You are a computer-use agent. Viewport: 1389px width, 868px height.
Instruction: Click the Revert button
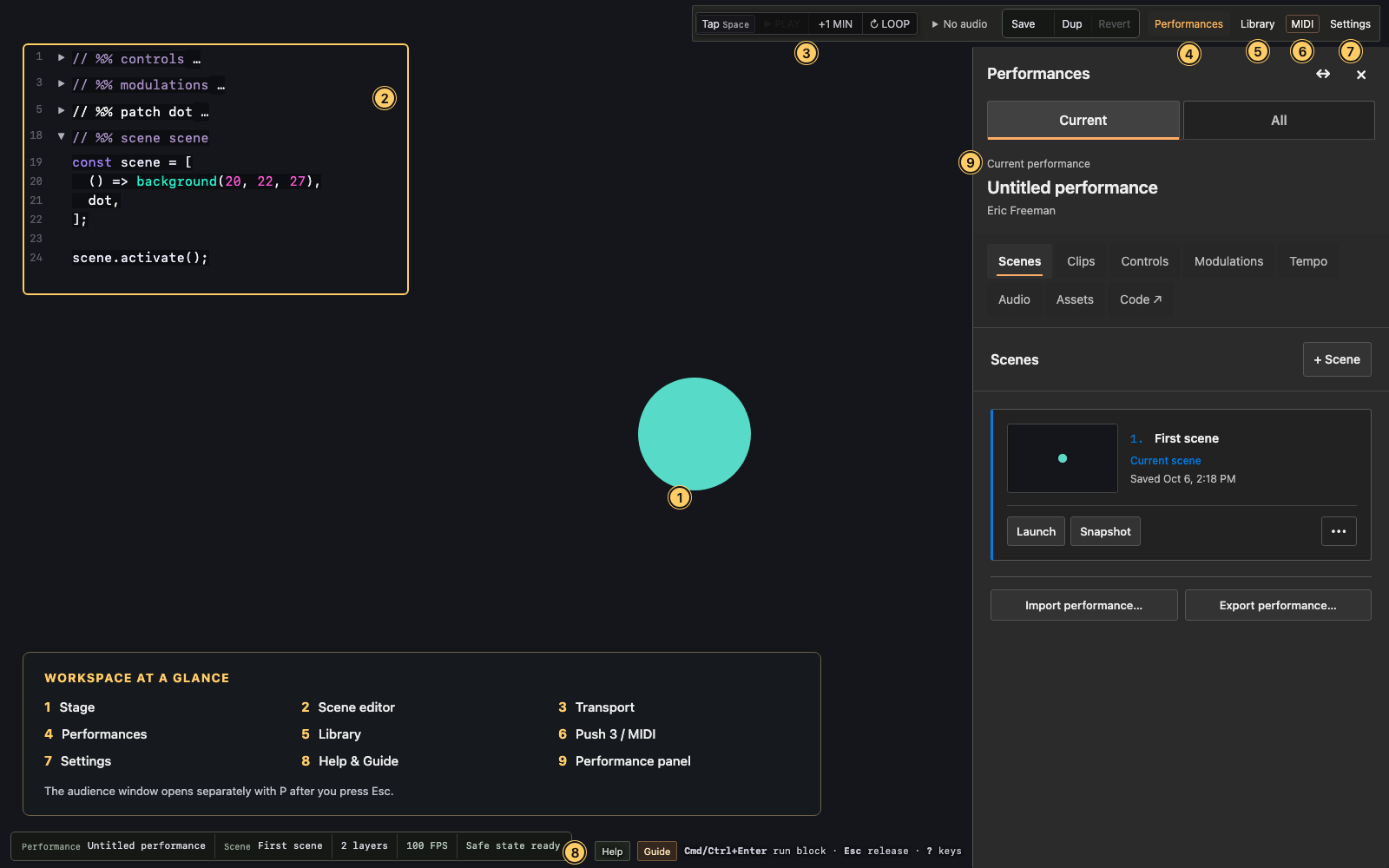coord(1114,24)
